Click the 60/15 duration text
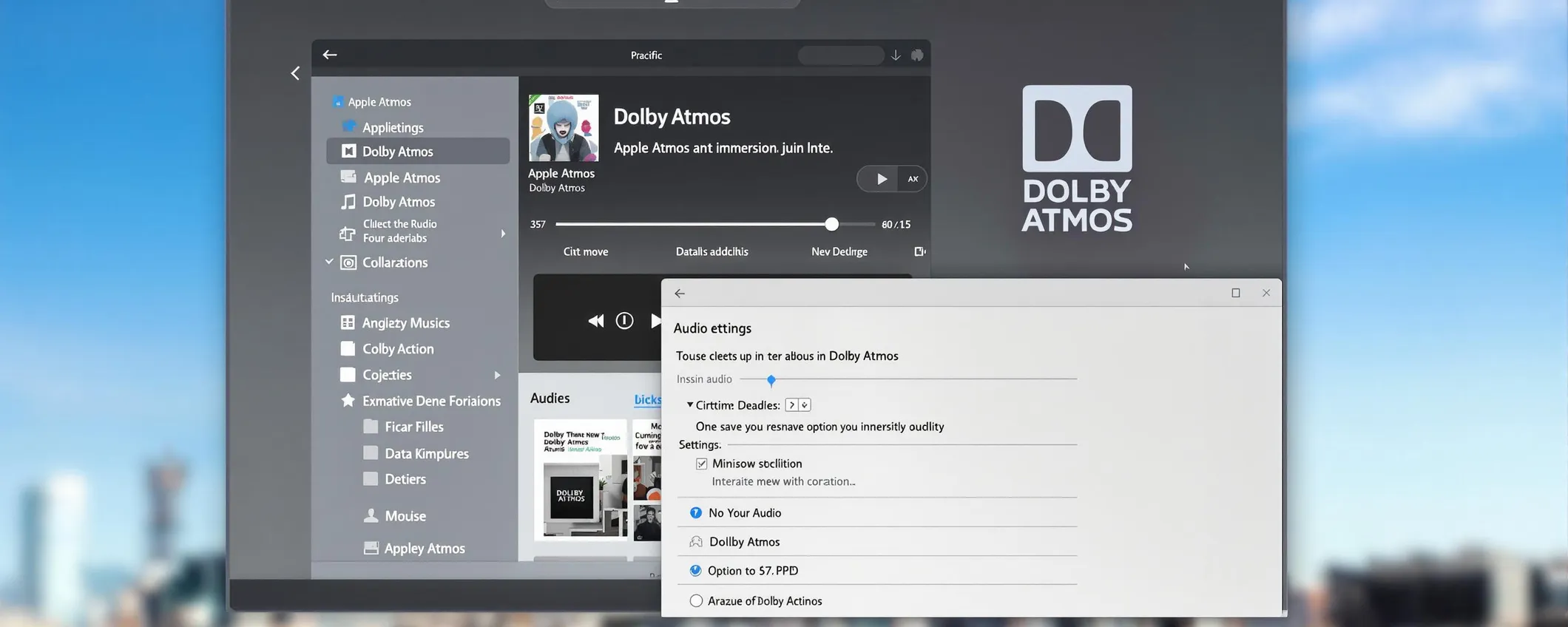Screen dimensions: 1568x627 (x=896, y=224)
